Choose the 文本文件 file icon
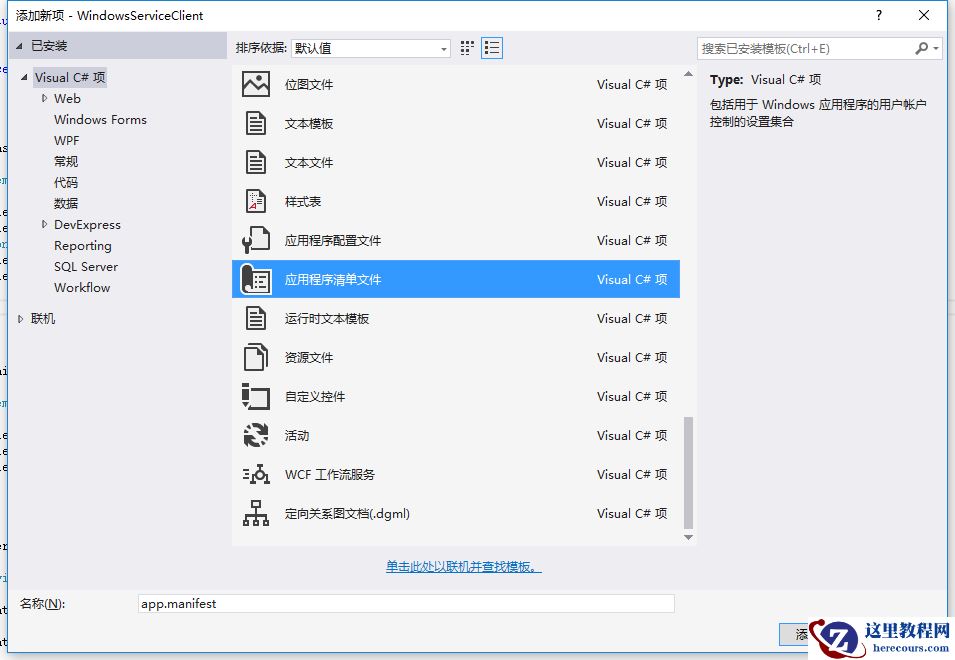The width and height of the screenshot is (955, 660). (x=256, y=163)
